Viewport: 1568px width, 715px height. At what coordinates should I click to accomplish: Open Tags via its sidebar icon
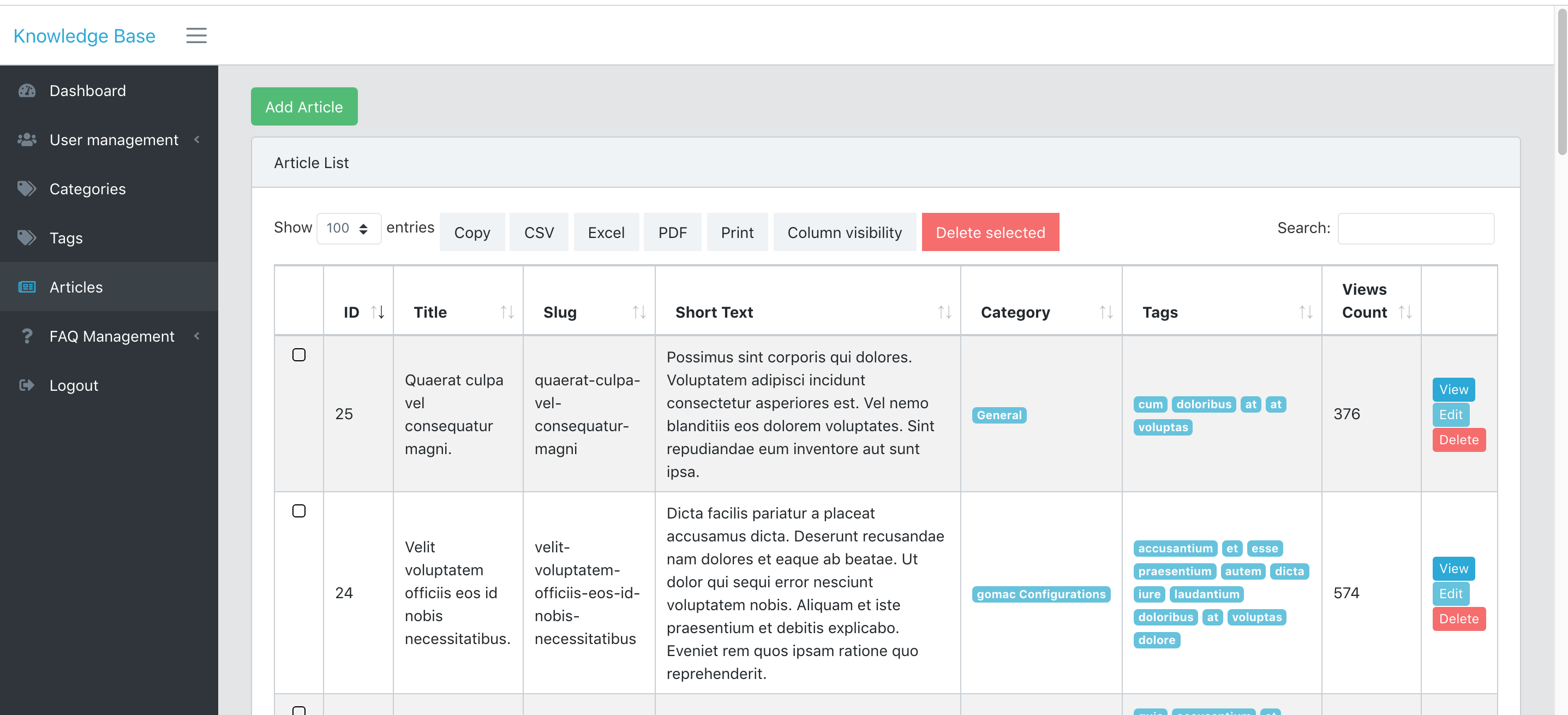pyautogui.click(x=27, y=237)
